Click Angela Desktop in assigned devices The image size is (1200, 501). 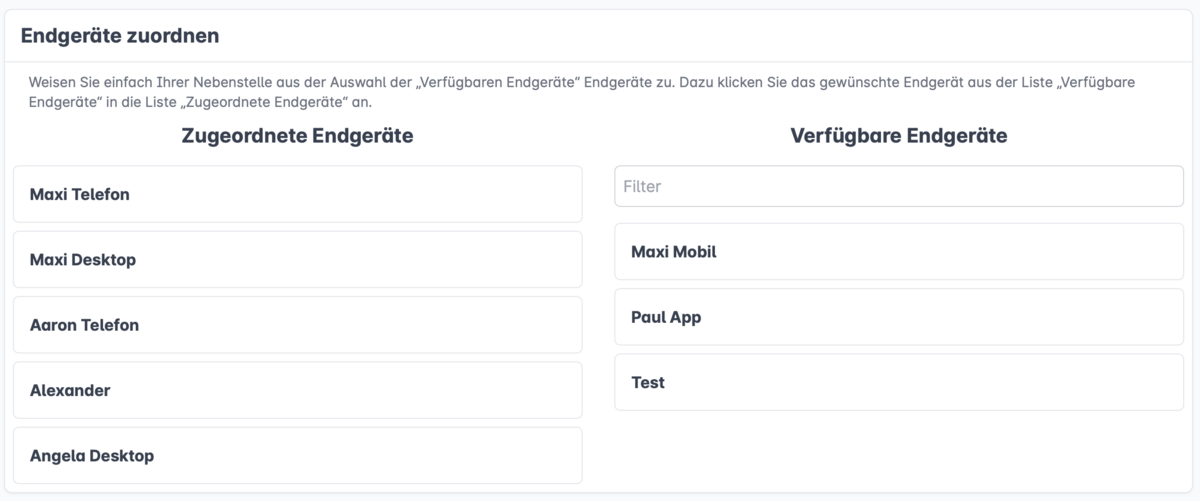pyautogui.click(x=297, y=456)
